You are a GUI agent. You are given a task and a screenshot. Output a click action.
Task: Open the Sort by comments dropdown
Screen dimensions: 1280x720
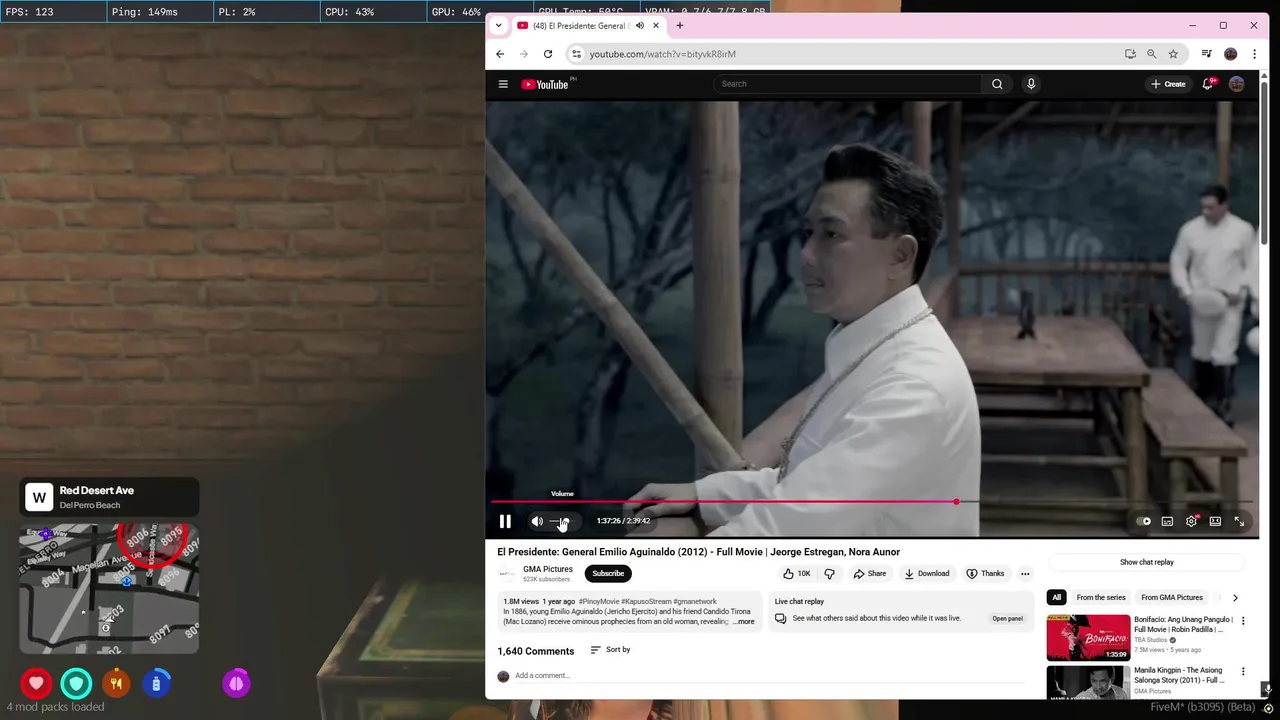pos(610,650)
